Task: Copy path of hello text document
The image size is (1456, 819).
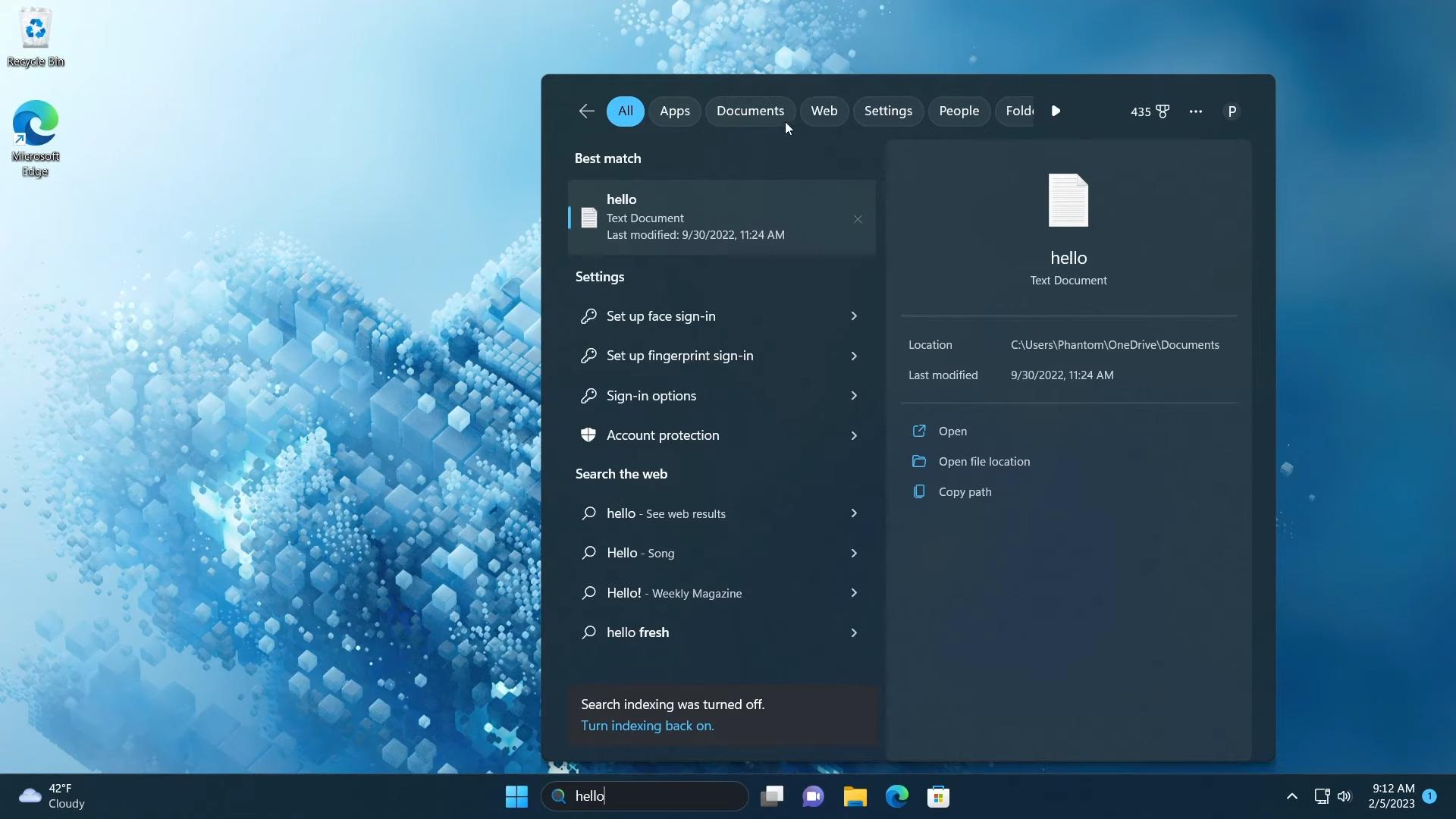Action: (964, 491)
